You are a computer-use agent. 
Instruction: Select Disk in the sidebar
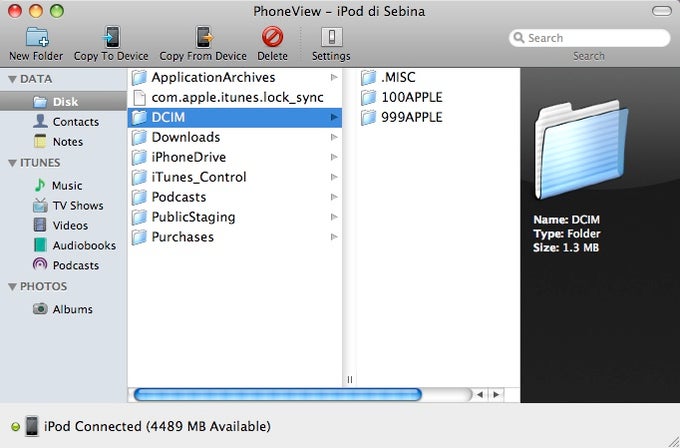click(x=63, y=101)
